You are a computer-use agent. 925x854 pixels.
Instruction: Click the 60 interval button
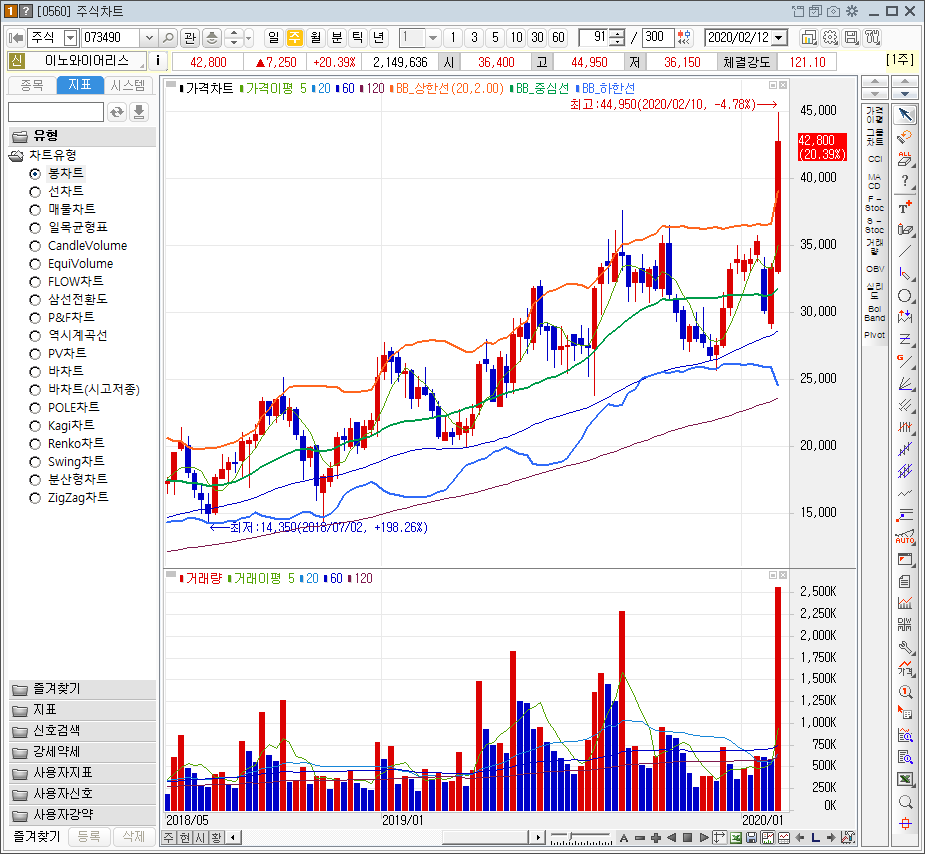click(558, 38)
